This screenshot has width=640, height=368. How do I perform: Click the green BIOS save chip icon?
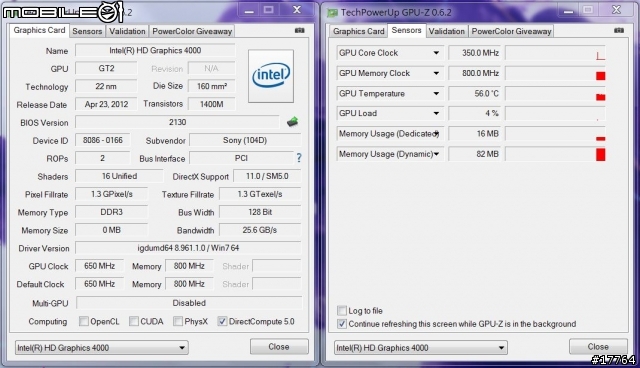(x=292, y=122)
